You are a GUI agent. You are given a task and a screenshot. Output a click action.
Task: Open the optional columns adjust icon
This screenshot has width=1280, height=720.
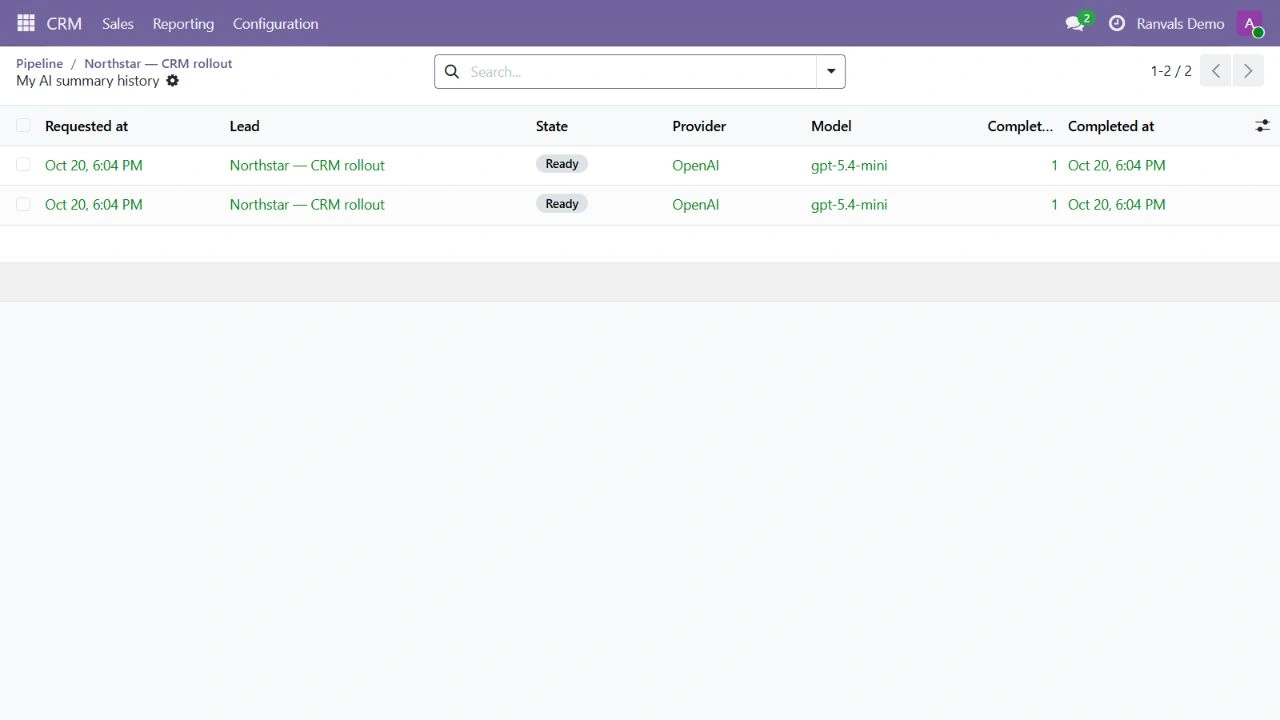1262,126
